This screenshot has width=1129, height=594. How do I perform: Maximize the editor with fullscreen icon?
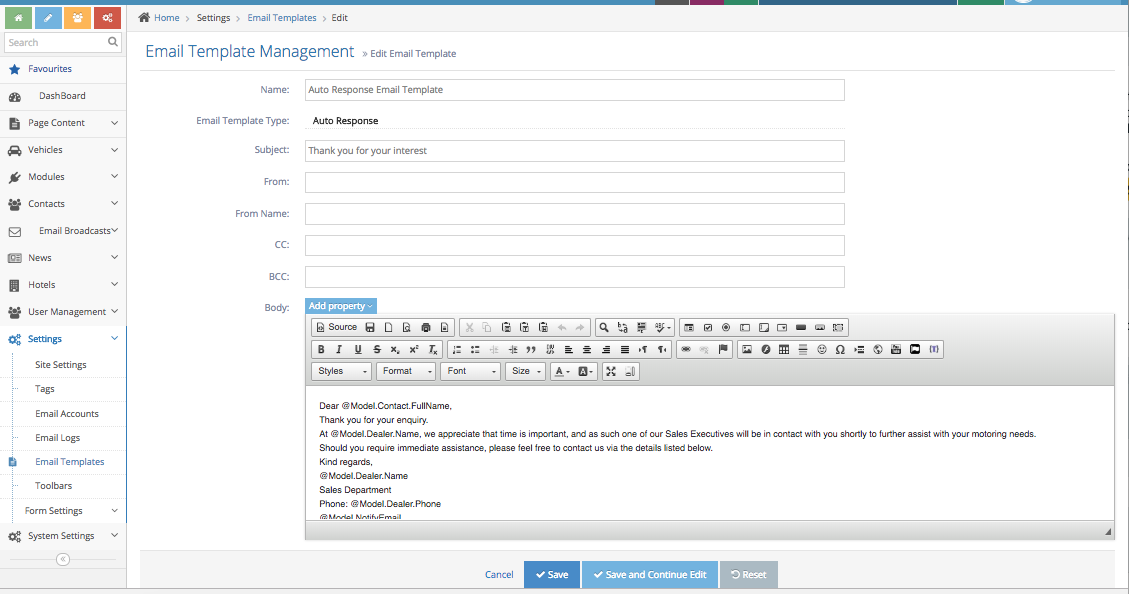[611, 371]
